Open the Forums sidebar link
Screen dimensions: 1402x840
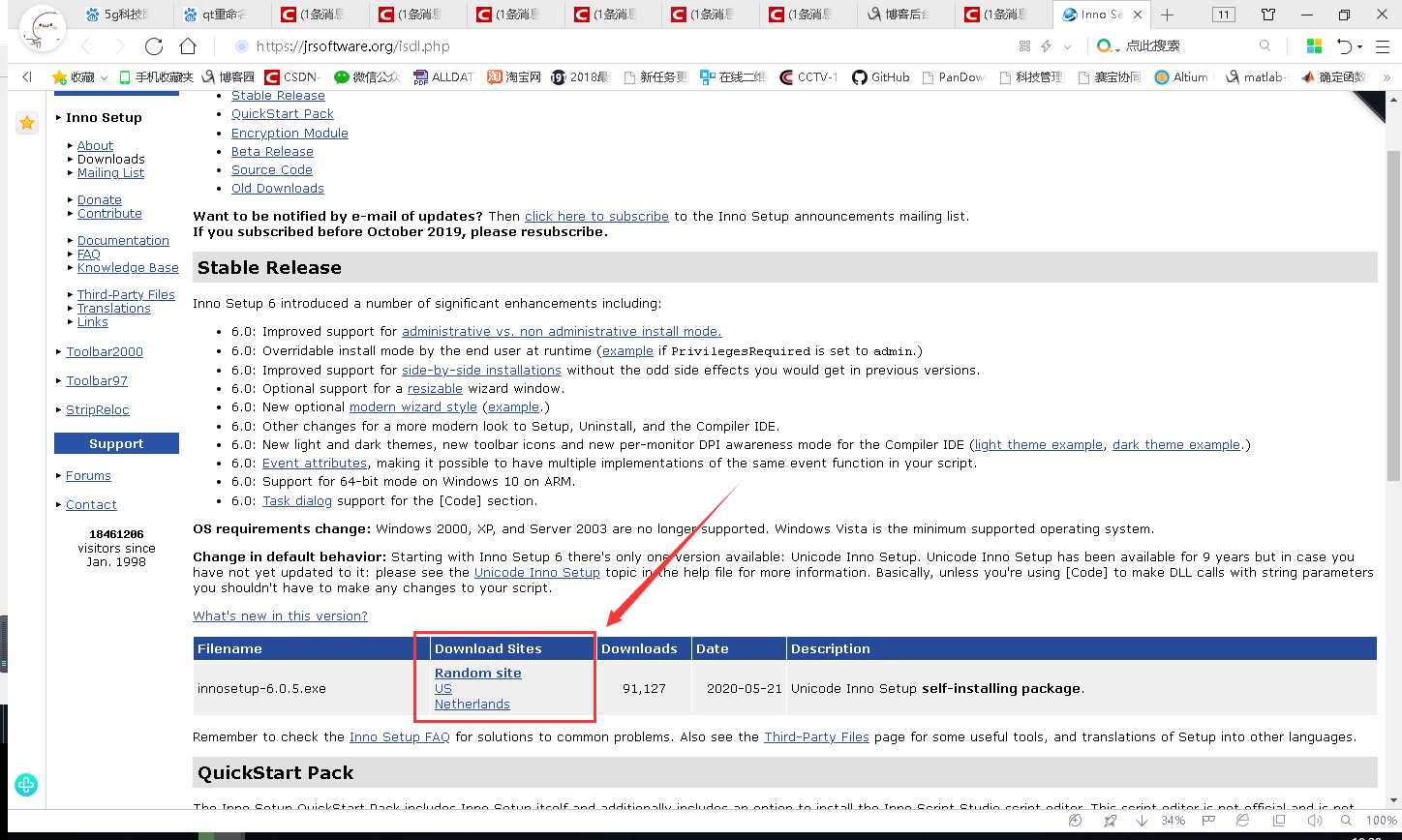coord(88,476)
